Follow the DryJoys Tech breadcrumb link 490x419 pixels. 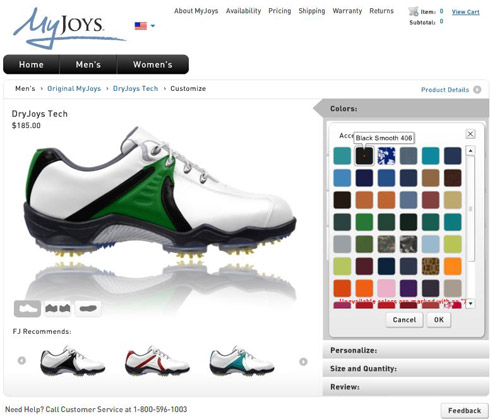tap(135, 89)
